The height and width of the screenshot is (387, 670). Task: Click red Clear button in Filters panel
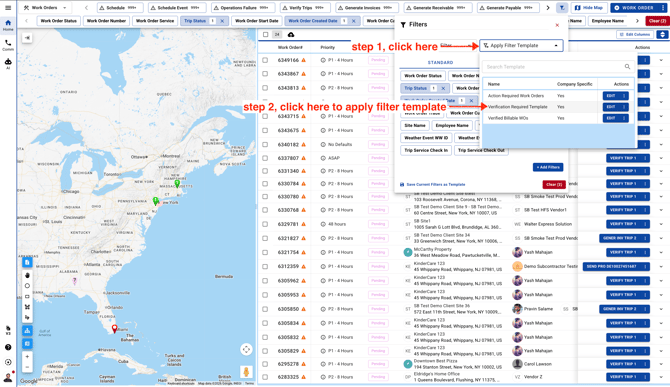click(554, 185)
